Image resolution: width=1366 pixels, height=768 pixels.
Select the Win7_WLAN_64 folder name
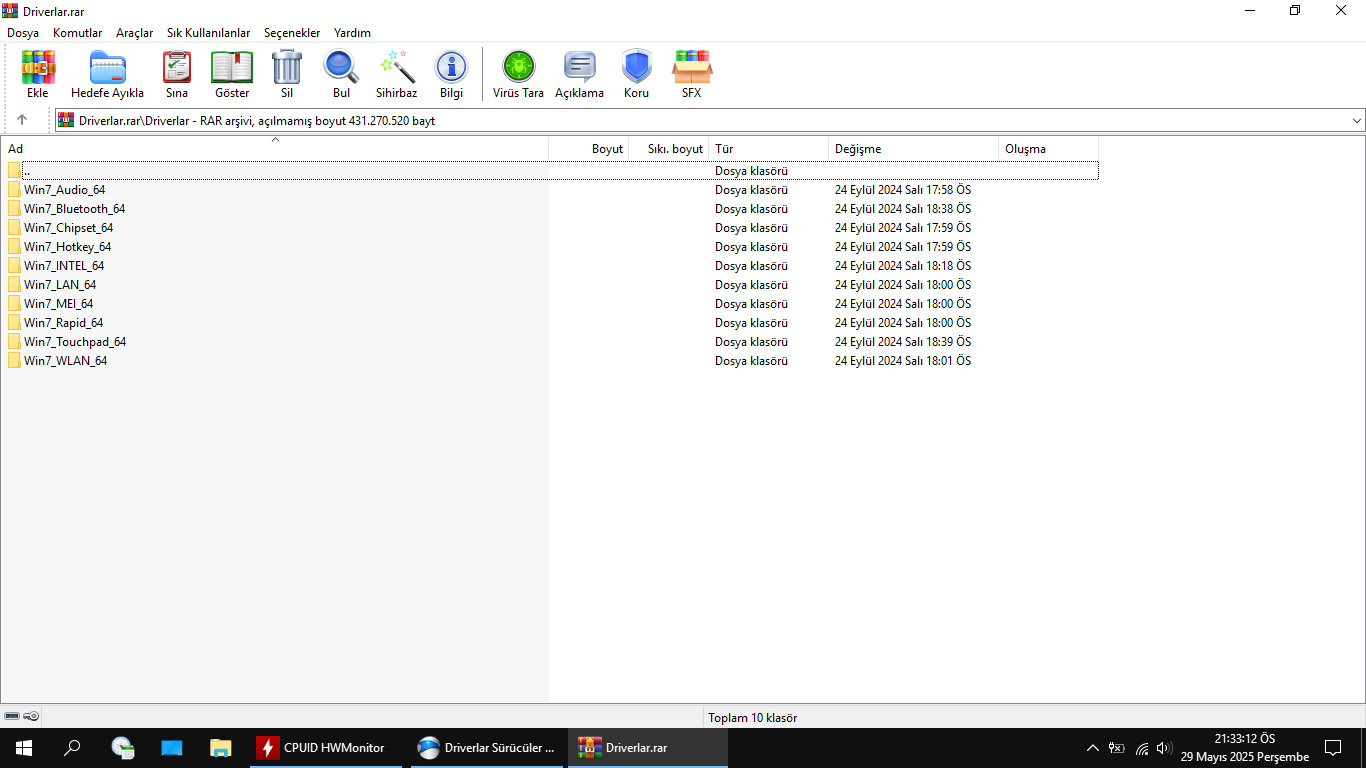(x=66, y=361)
